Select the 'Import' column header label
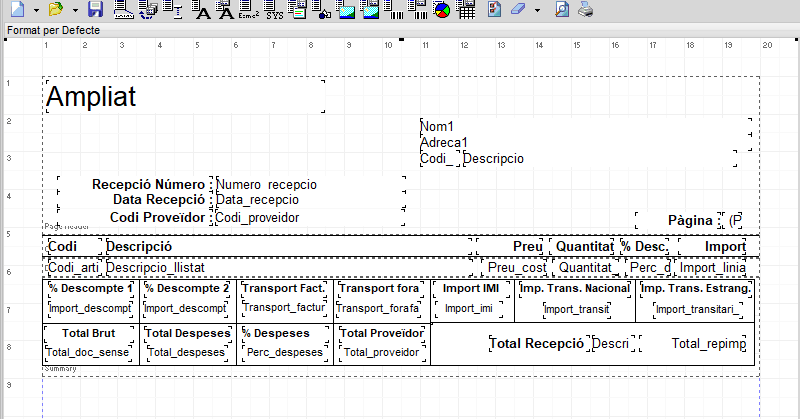 pos(713,247)
